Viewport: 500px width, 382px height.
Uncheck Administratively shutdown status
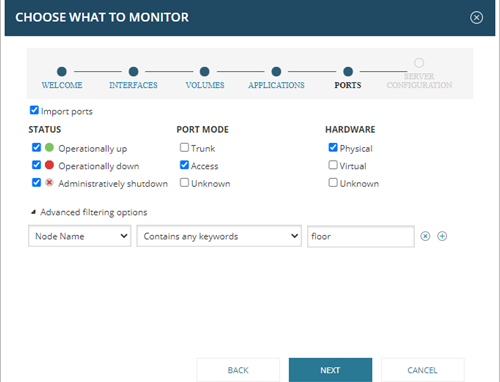click(36, 183)
